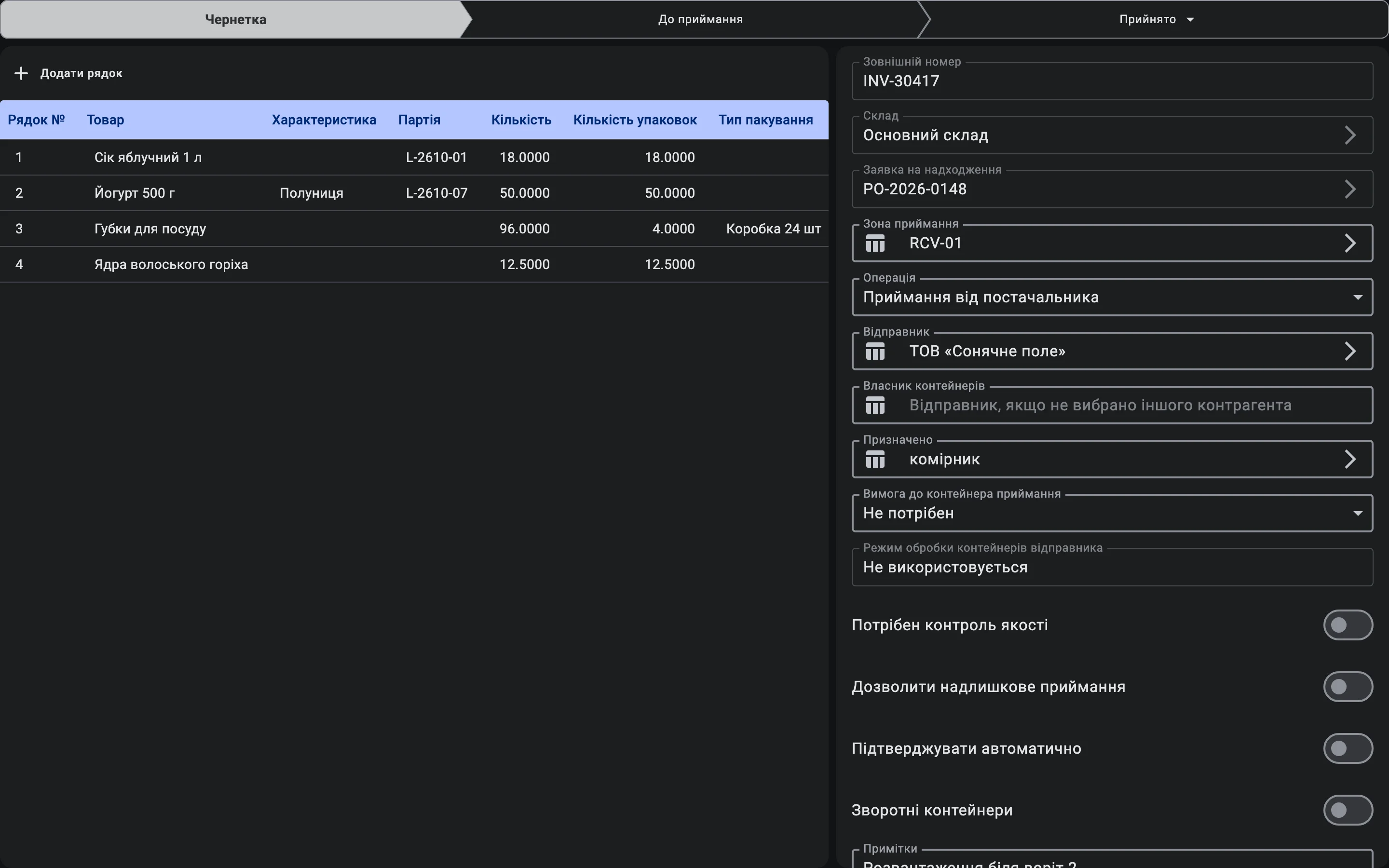
Task: Click the plus icon beside Додати рядок
Action: coord(21,73)
